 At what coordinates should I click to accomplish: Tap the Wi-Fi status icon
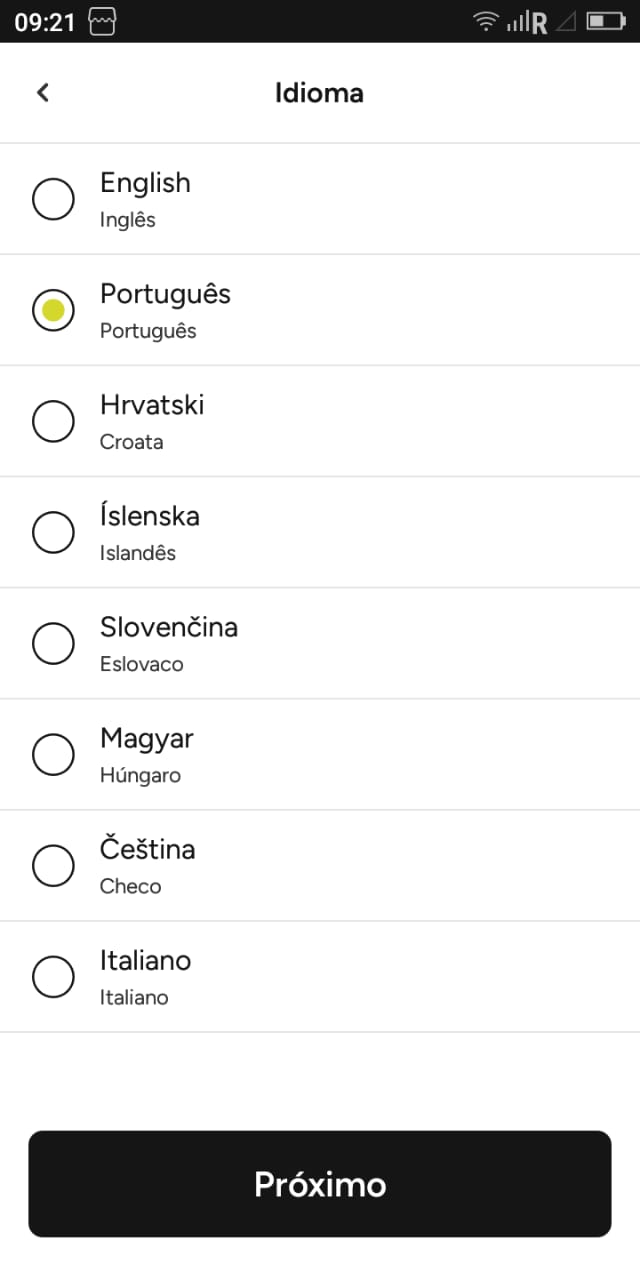[486, 21]
